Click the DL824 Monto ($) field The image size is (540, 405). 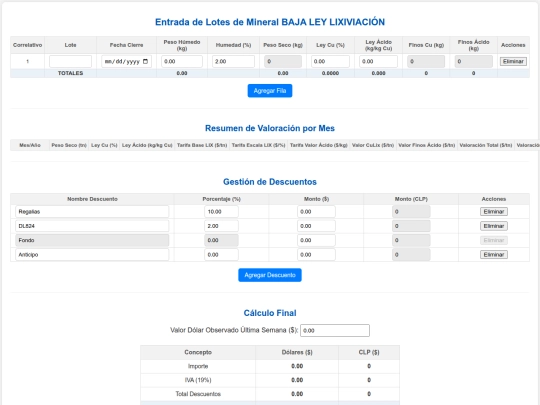(316, 226)
